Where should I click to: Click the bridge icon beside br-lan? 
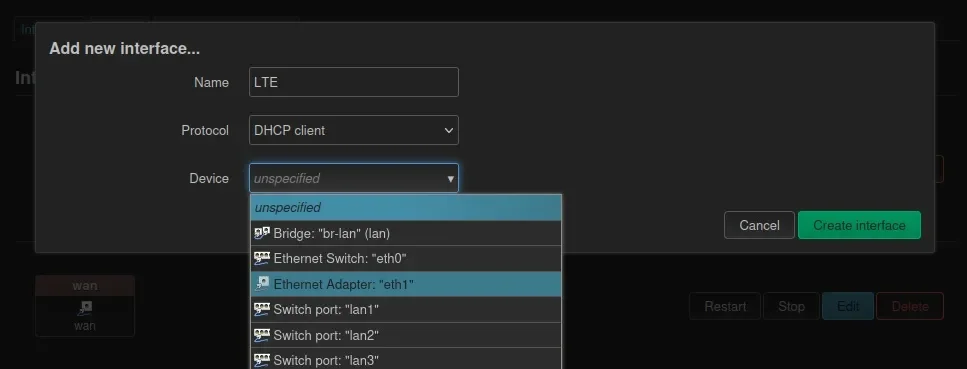click(x=262, y=233)
